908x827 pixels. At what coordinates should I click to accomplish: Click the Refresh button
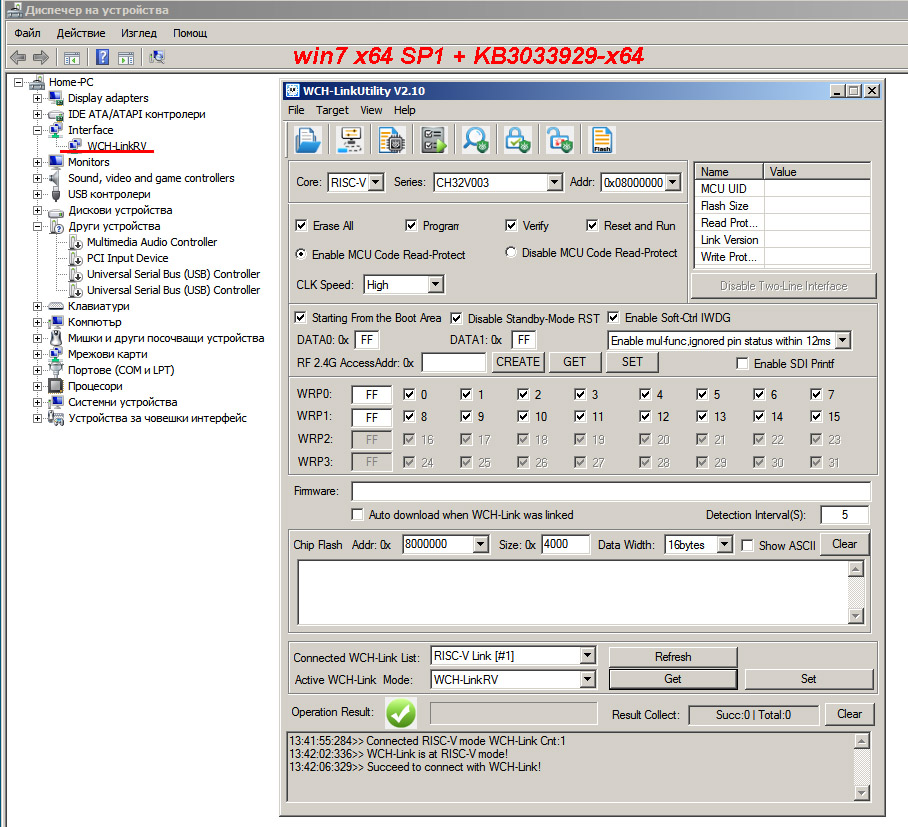click(x=673, y=657)
